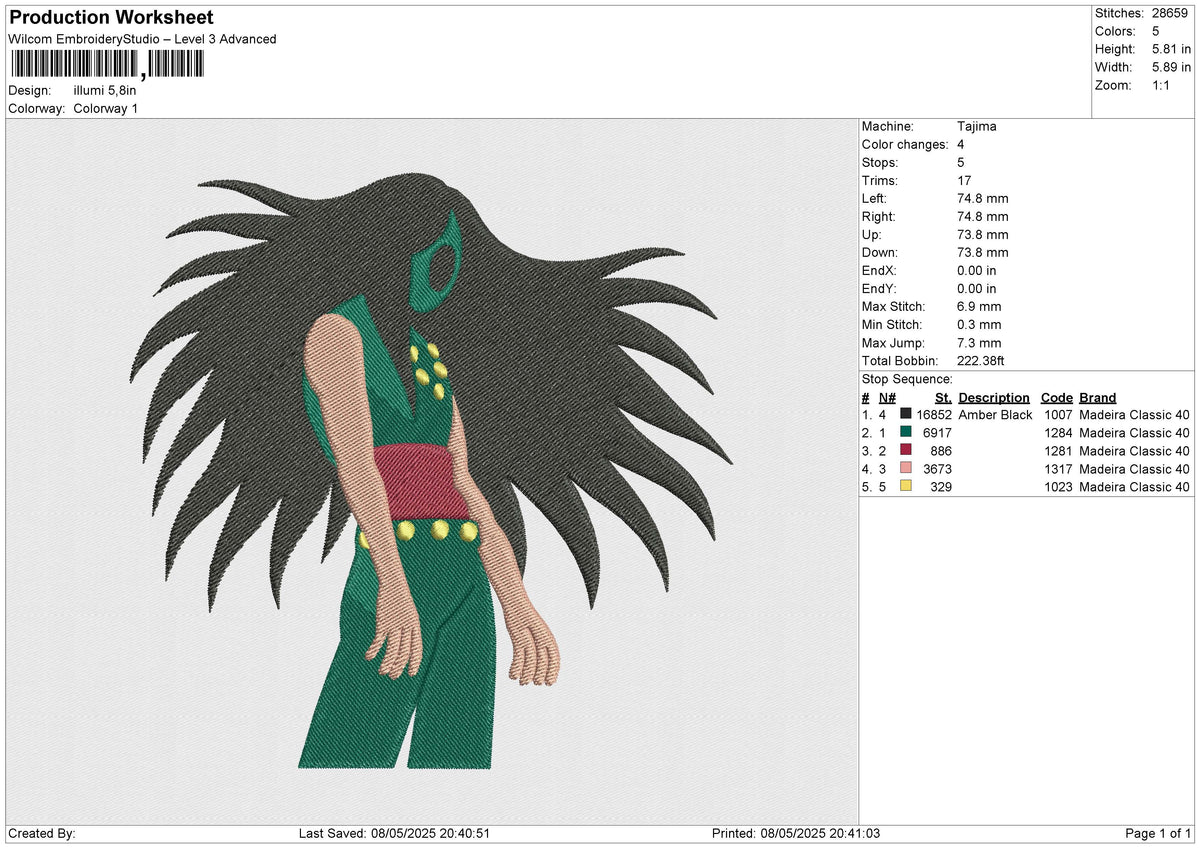Click the 'Amber Black' description text

[x=995, y=414]
